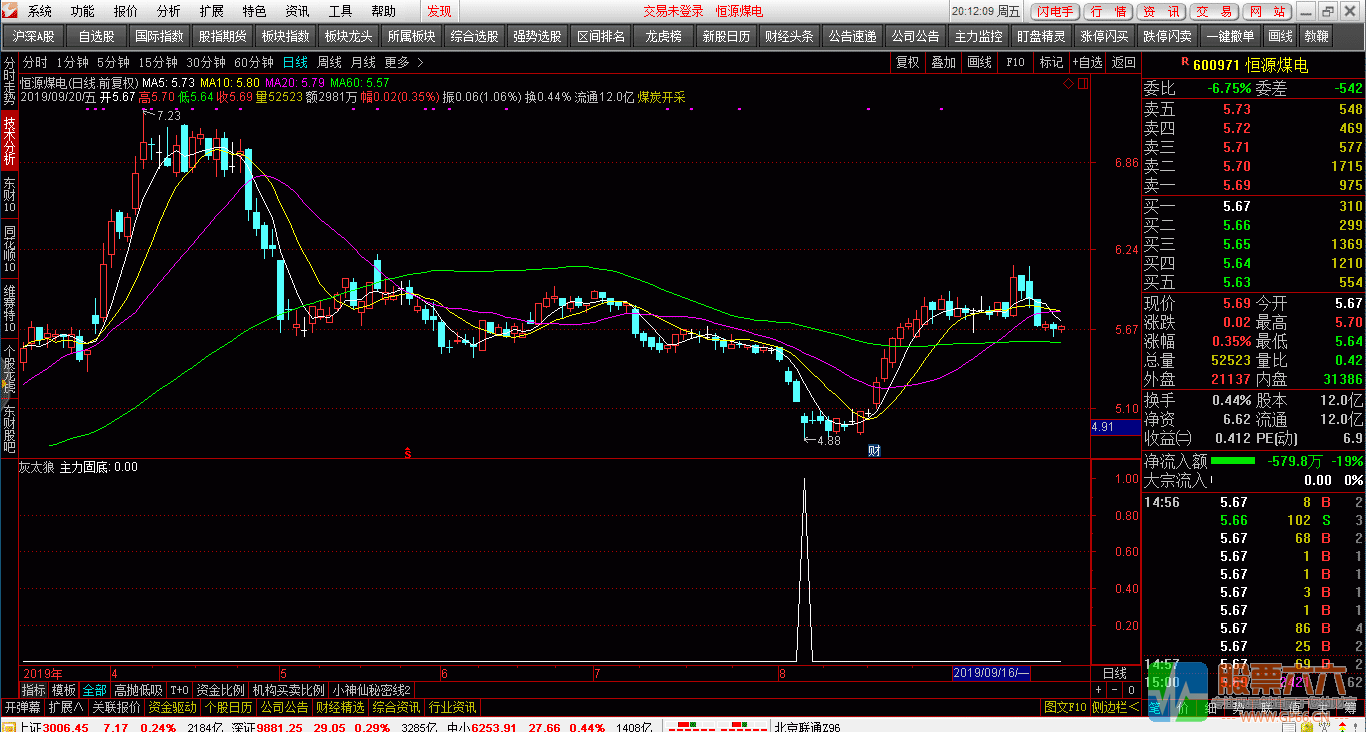This screenshot has height=732, width=1366.
Task: Click the 图文F10 link
Action: pyautogui.click(x=1065, y=707)
